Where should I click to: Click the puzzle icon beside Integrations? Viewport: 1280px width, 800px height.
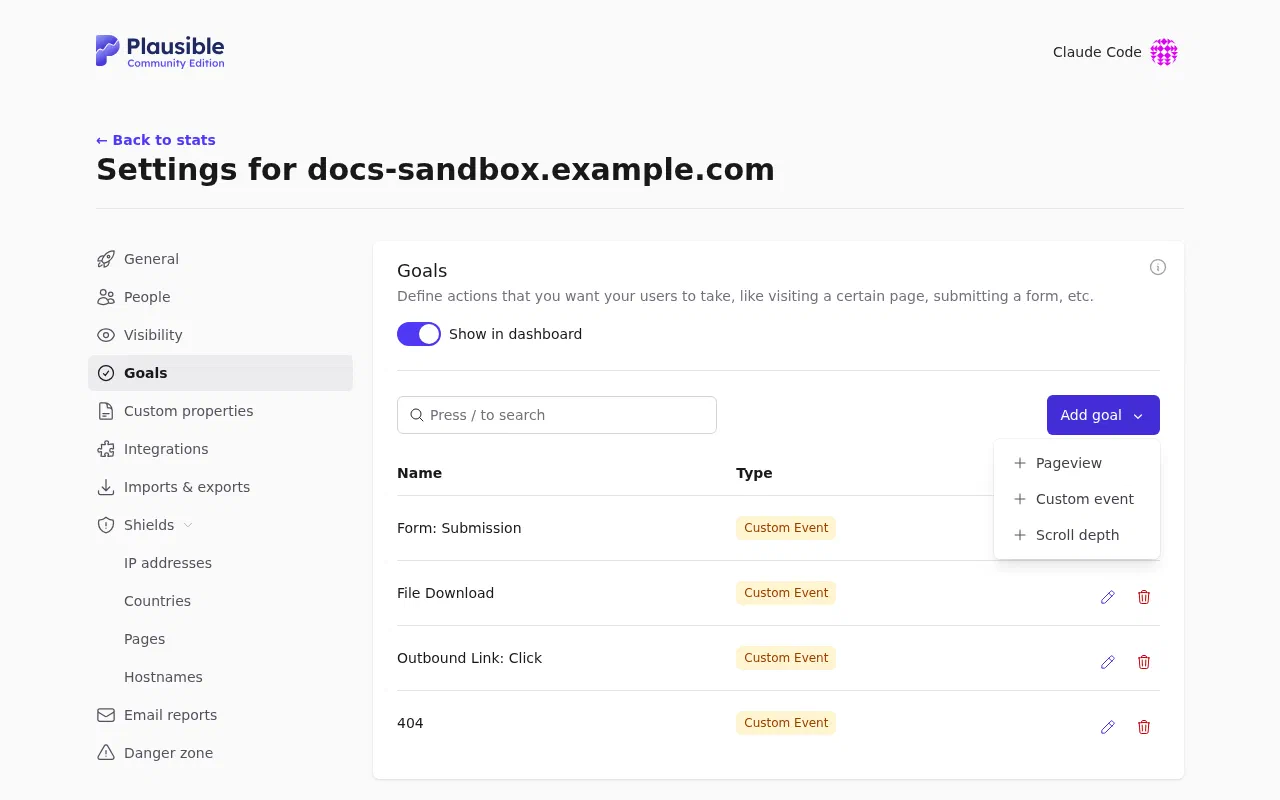tap(106, 449)
